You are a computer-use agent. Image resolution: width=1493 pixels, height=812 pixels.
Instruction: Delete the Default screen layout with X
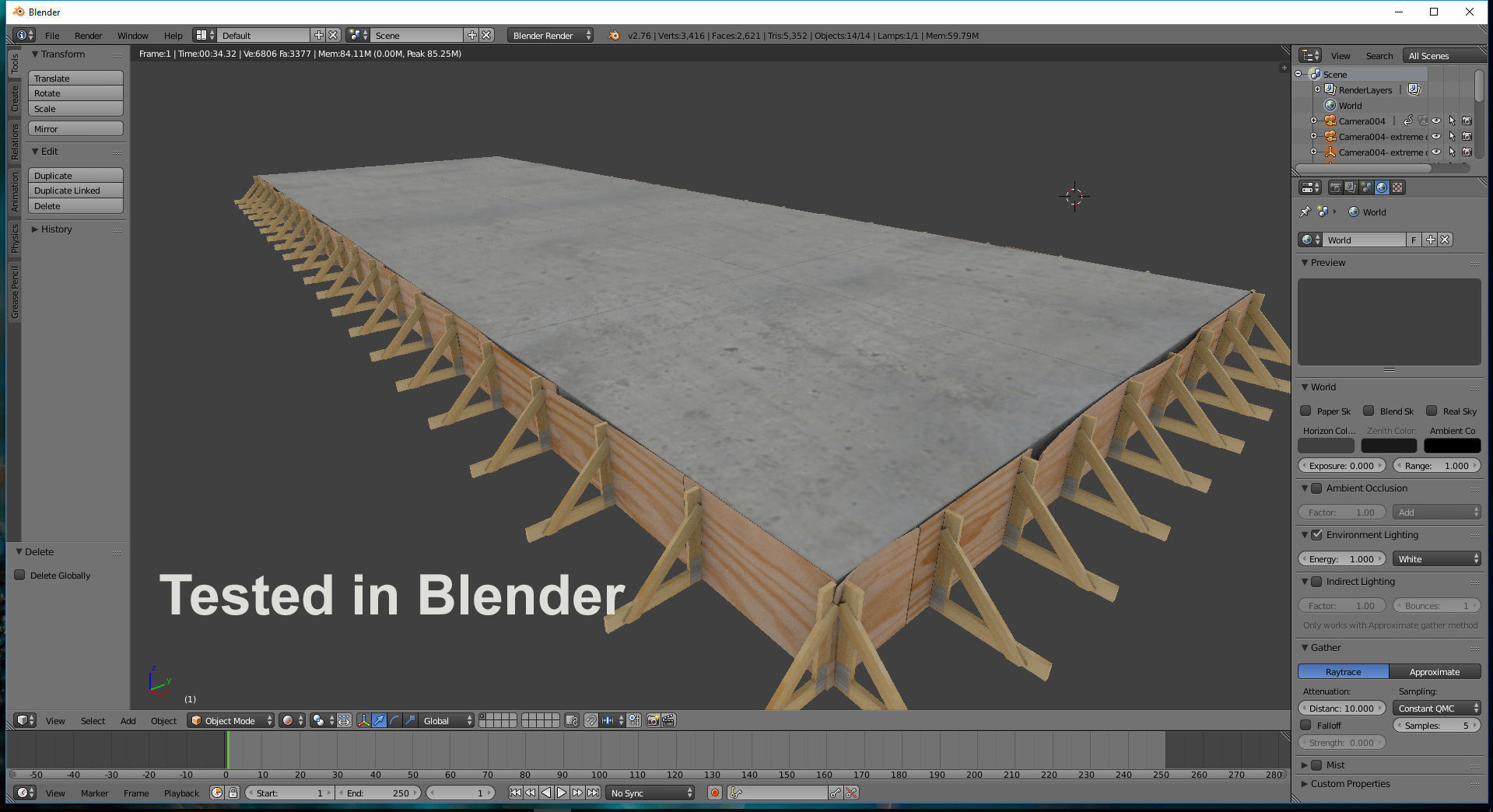click(x=333, y=35)
